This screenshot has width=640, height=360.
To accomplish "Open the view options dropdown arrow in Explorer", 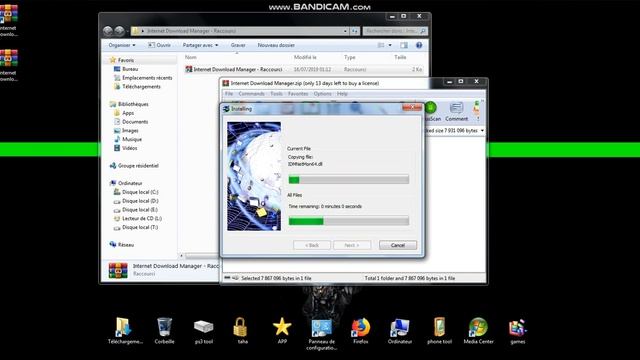I will pyautogui.click(x=390, y=45).
